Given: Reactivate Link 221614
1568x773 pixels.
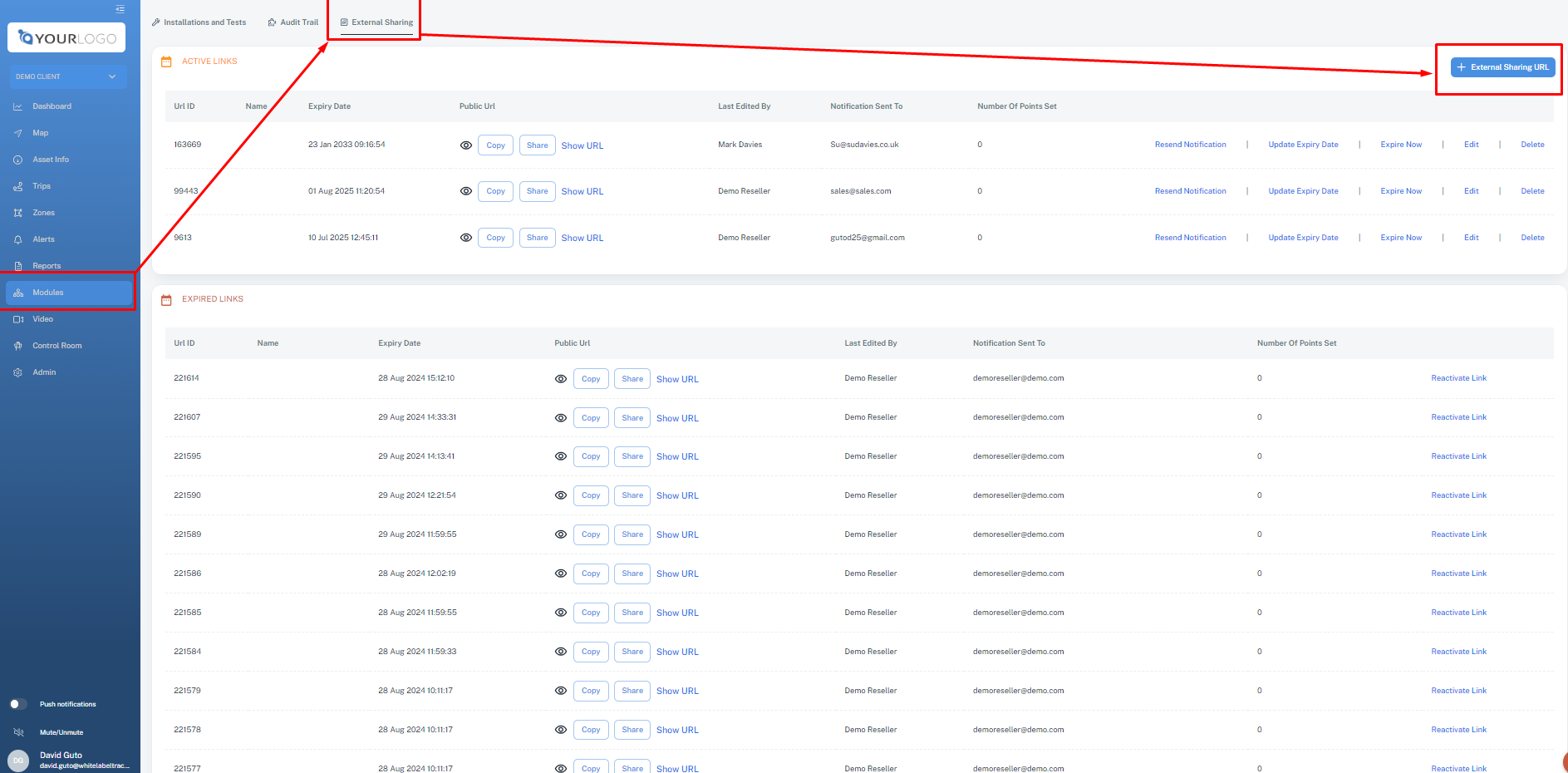Looking at the screenshot, I should [x=1458, y=378].
